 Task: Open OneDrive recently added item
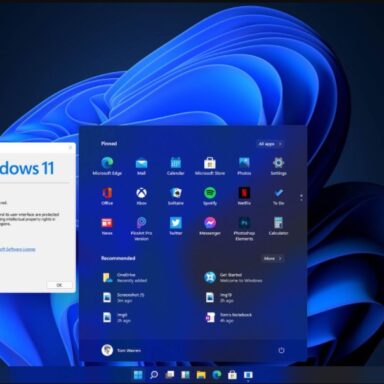125,278
